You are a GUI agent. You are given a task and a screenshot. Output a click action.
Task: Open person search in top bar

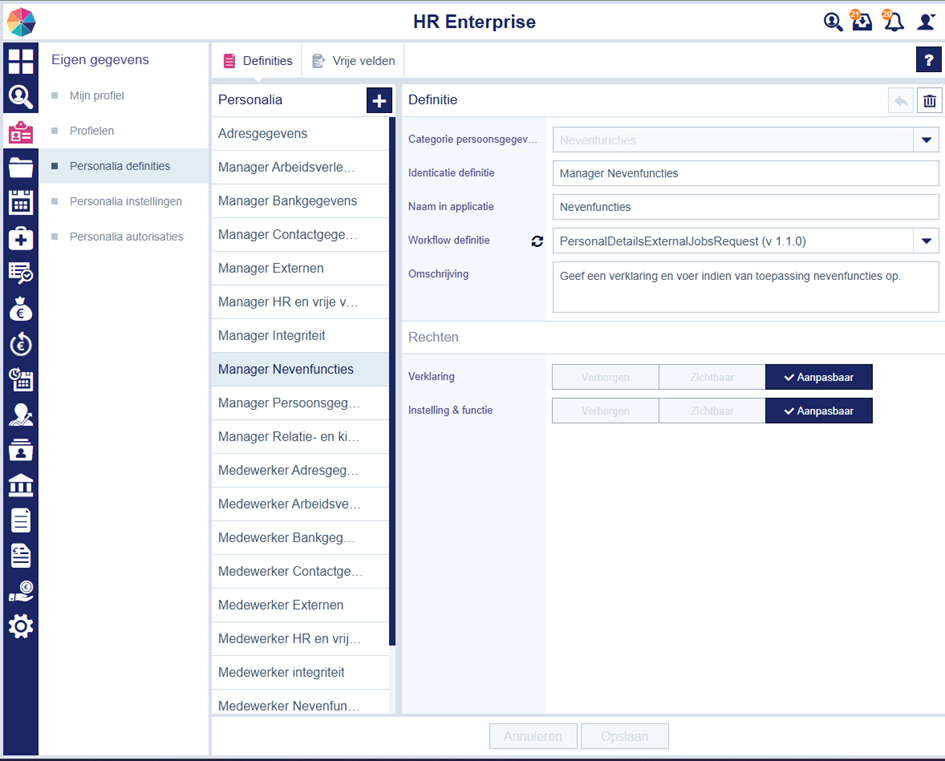pos(832,22)
